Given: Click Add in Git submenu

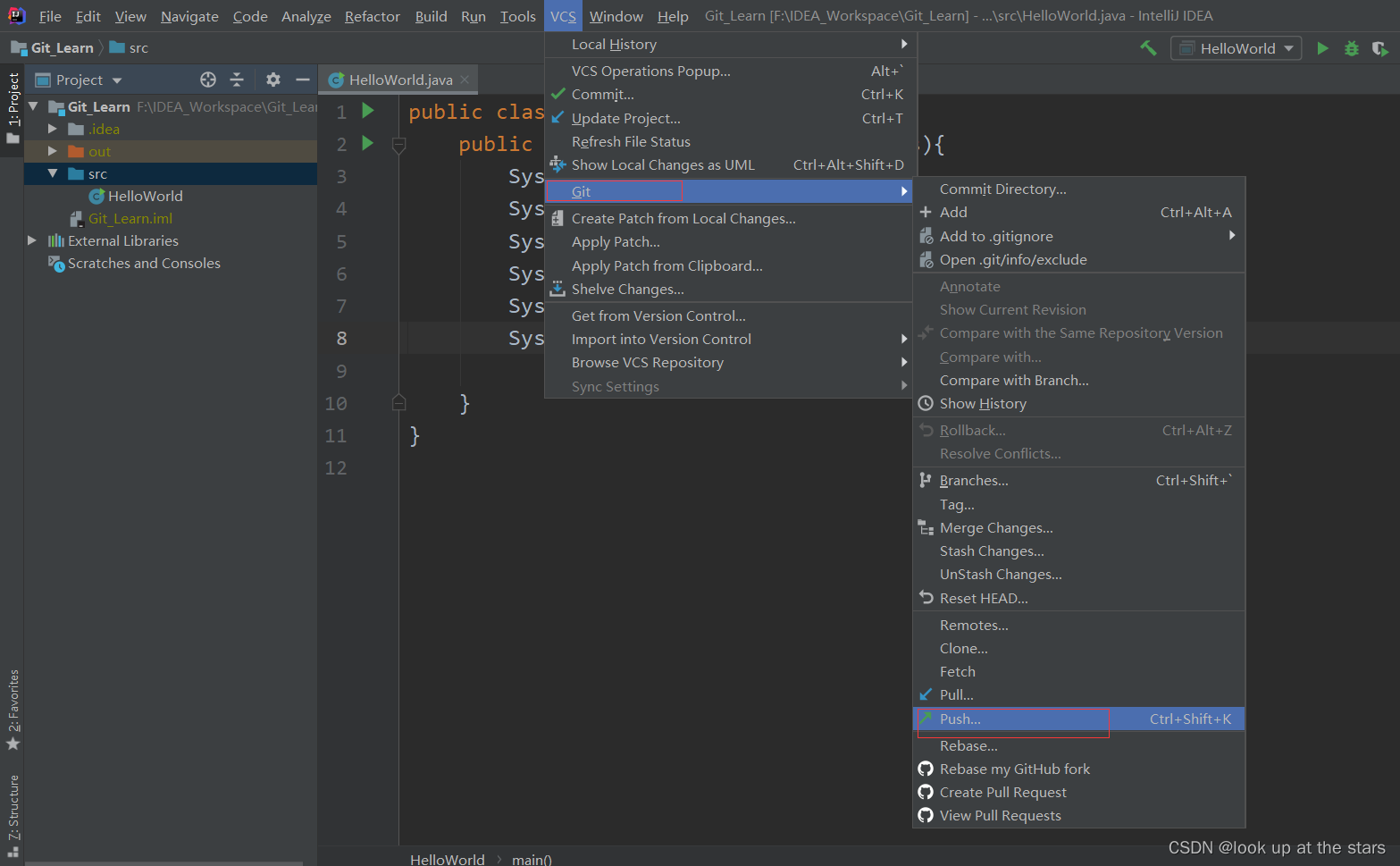Looking at the screenshot, I should click(1078, 212).
